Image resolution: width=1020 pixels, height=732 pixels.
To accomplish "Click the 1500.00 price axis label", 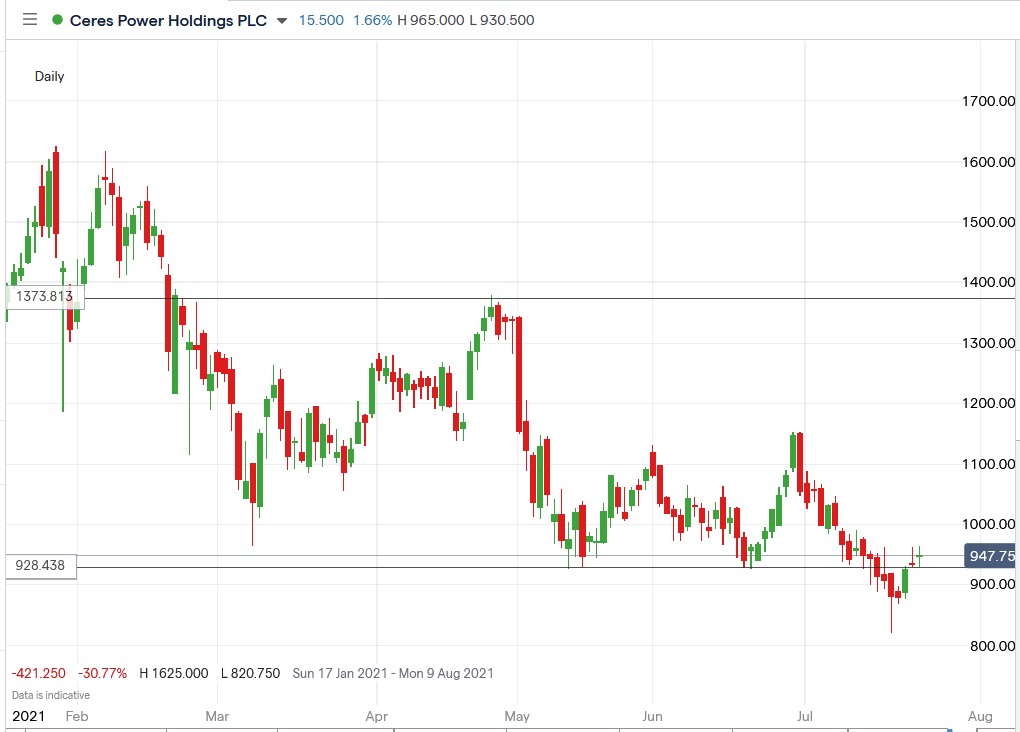I will coord(988,222).
